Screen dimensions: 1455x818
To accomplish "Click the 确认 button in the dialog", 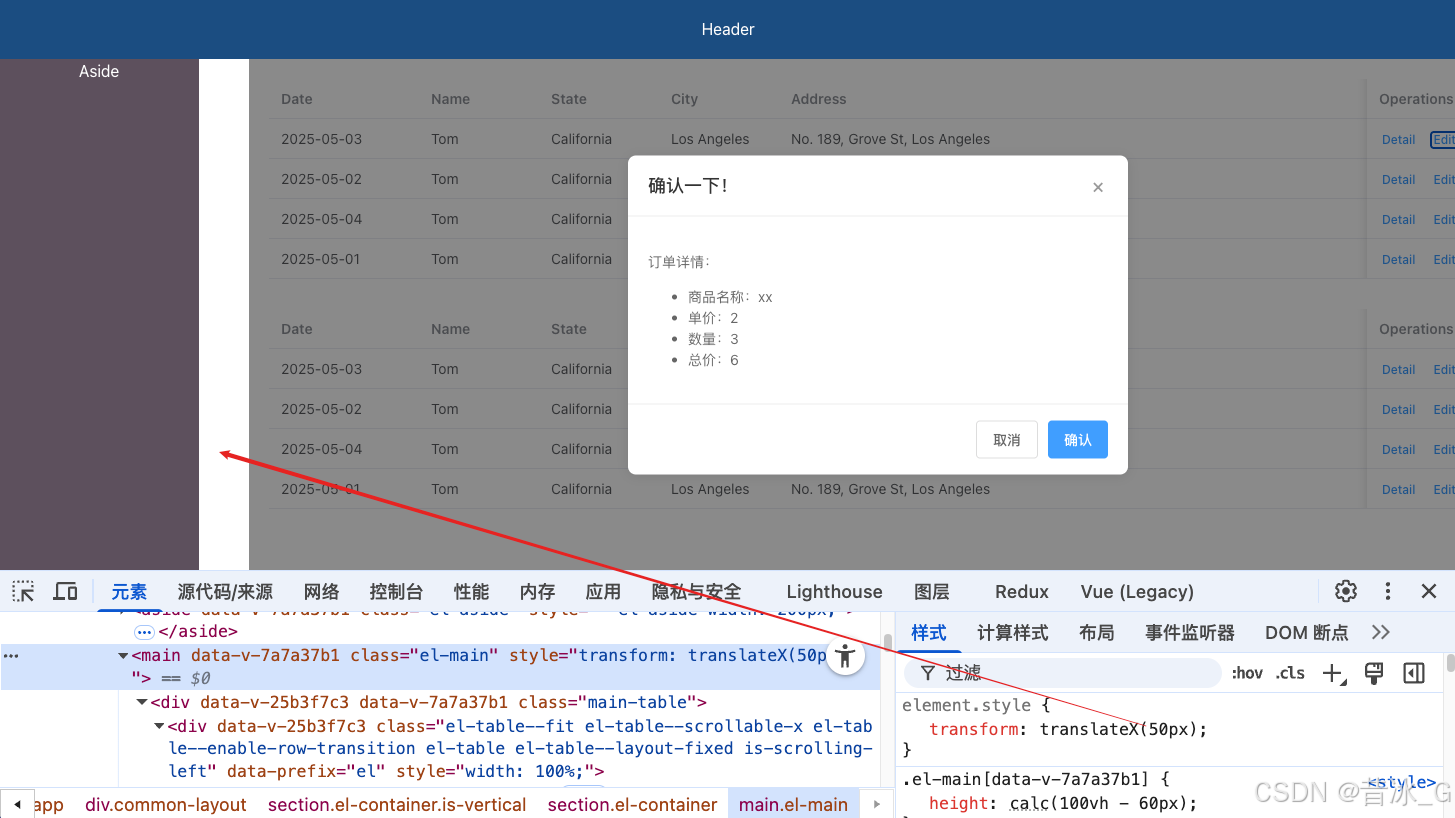I will pos(1078,440).
